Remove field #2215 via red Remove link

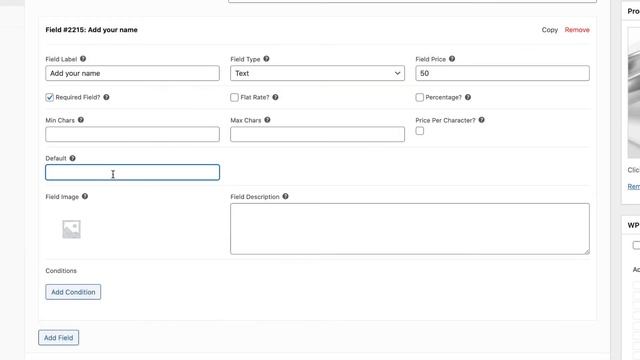(577, 30)
